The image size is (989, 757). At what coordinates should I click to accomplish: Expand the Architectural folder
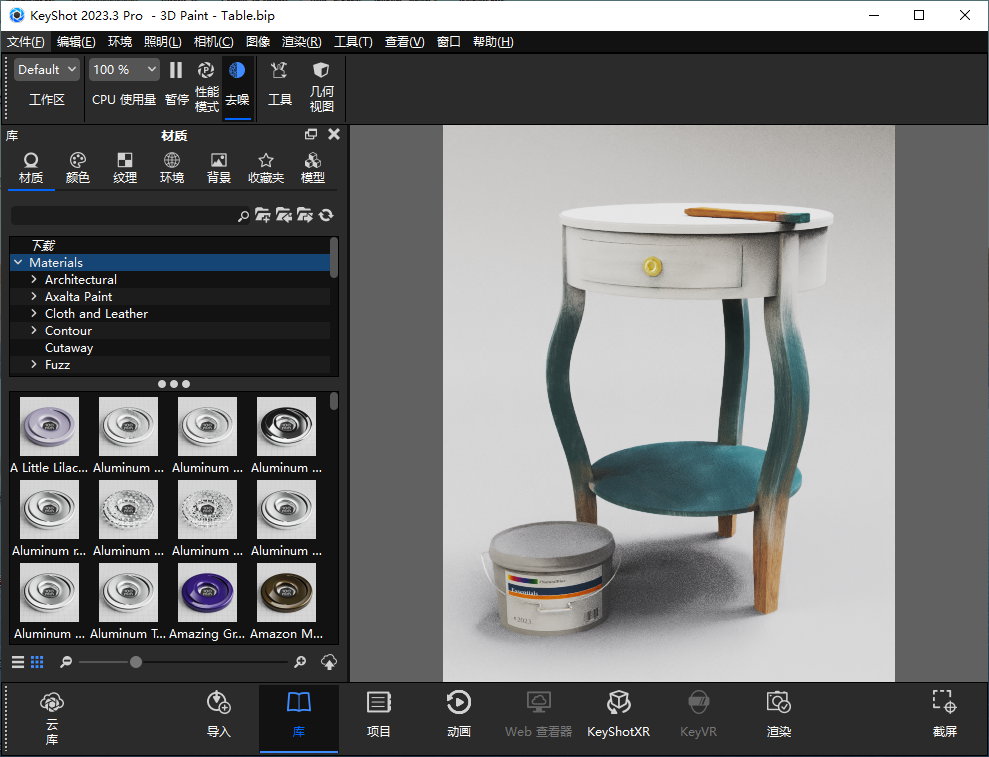click(34, 279)
